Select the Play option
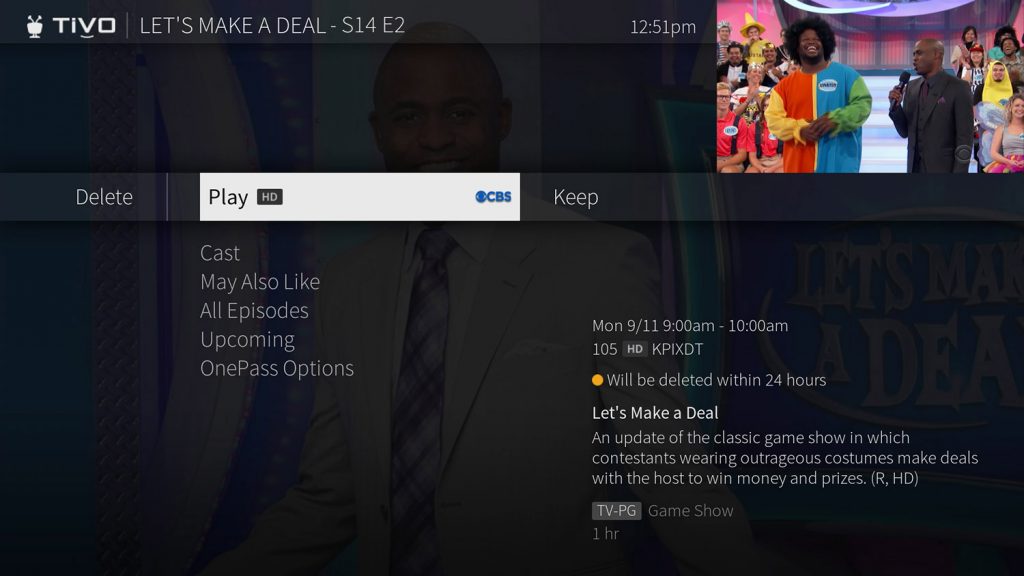Viewport: 1024px width, 576px height. point(360,197)
